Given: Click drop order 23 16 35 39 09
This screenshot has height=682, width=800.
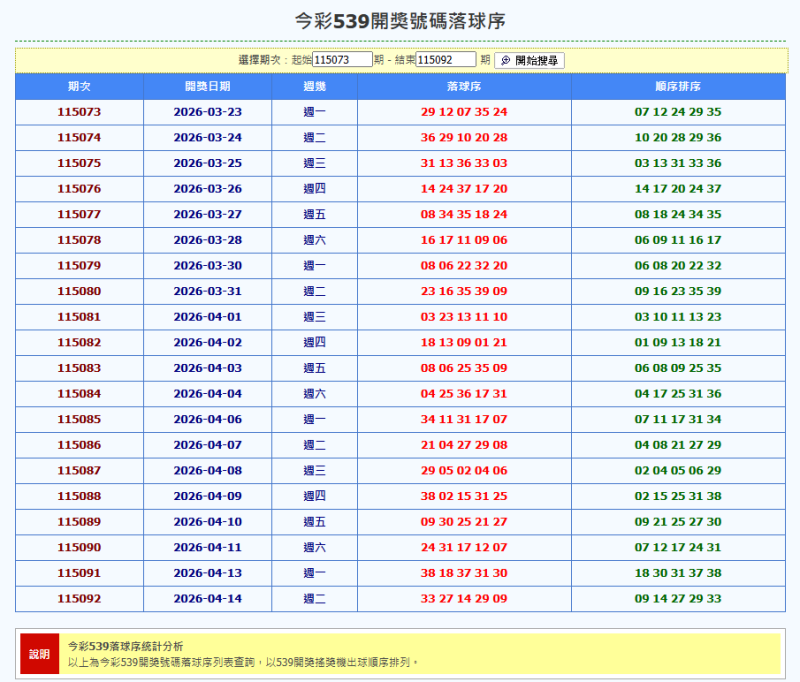Looking at the screenshot, I should 464,291.
